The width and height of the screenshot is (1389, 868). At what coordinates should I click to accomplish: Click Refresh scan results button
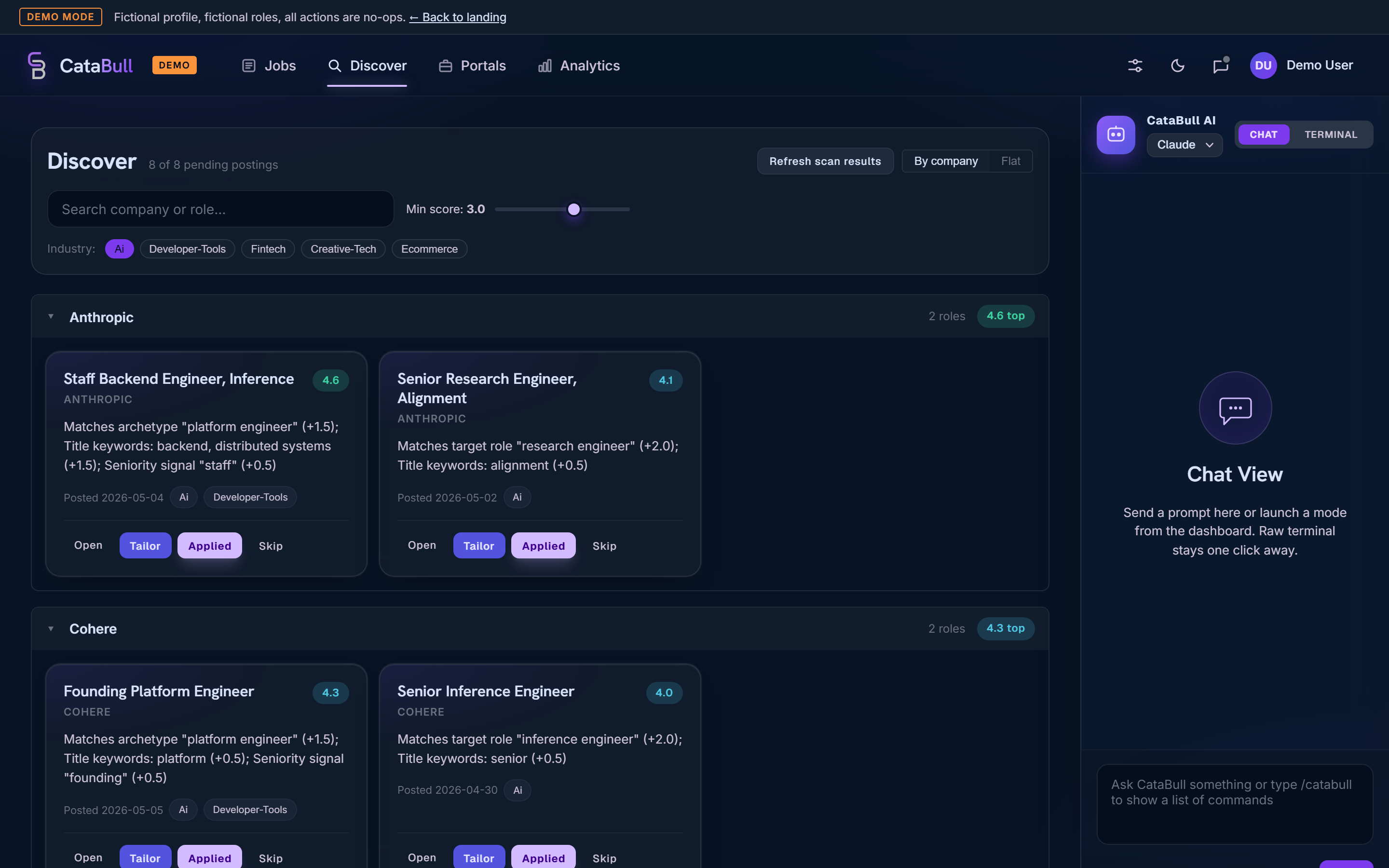pyautogui.click(x=825, y=162)
